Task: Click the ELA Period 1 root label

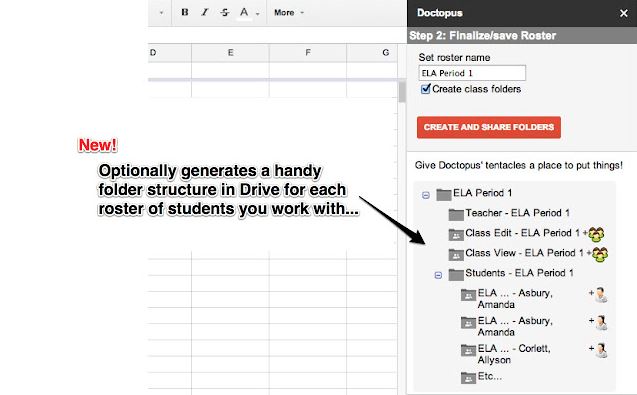Action: click(x=483, y=193)
